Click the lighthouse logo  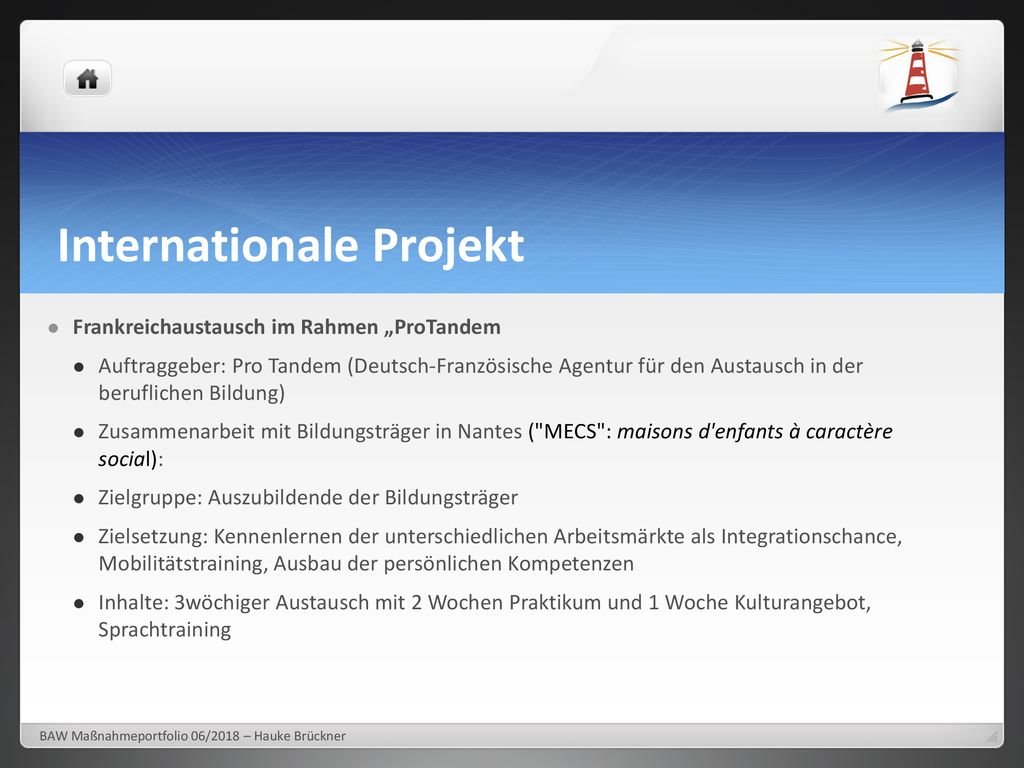(x=919, y=74)
